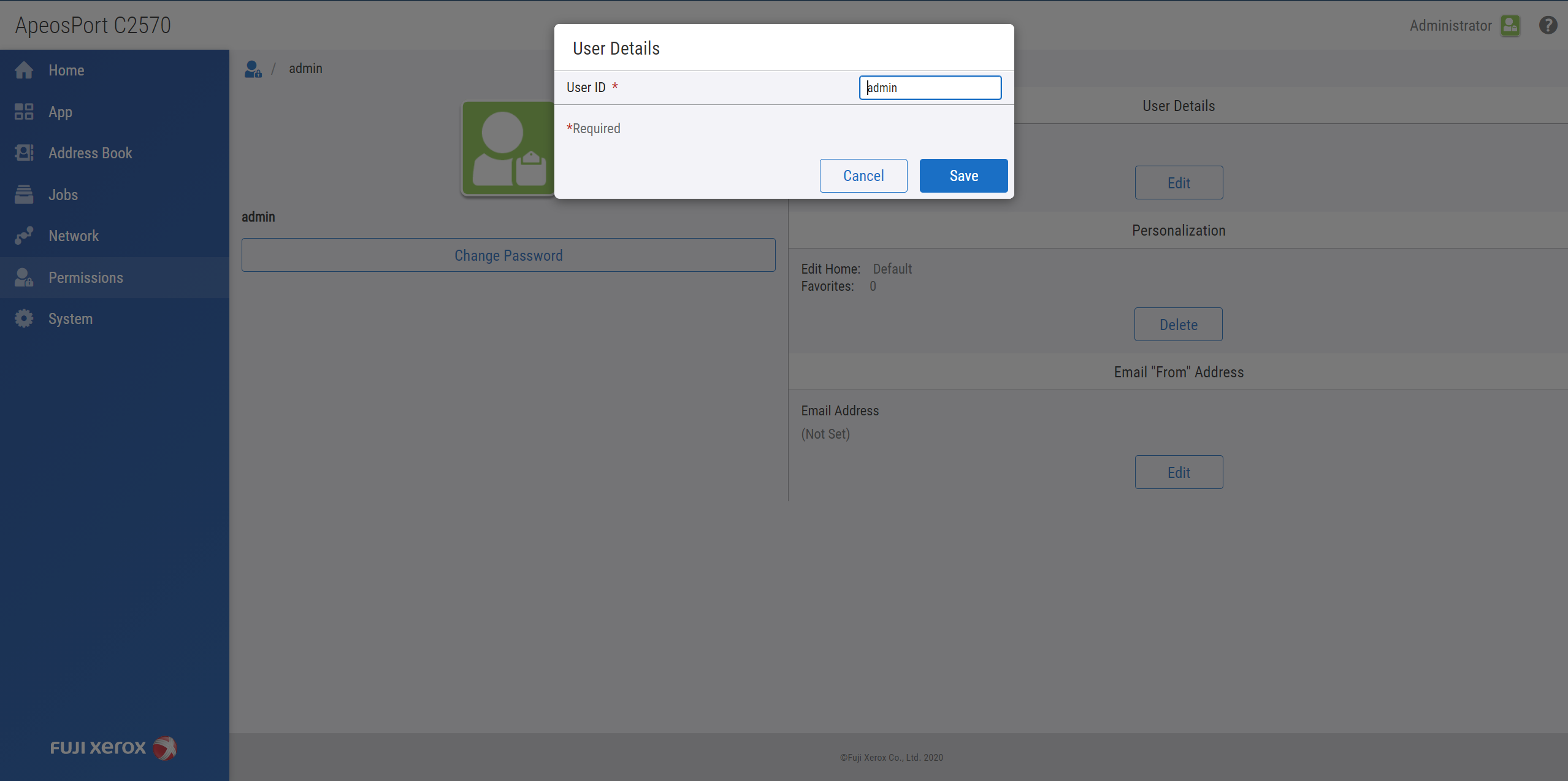
Task: Click the App grid icon
Action: tap(24, 112)
